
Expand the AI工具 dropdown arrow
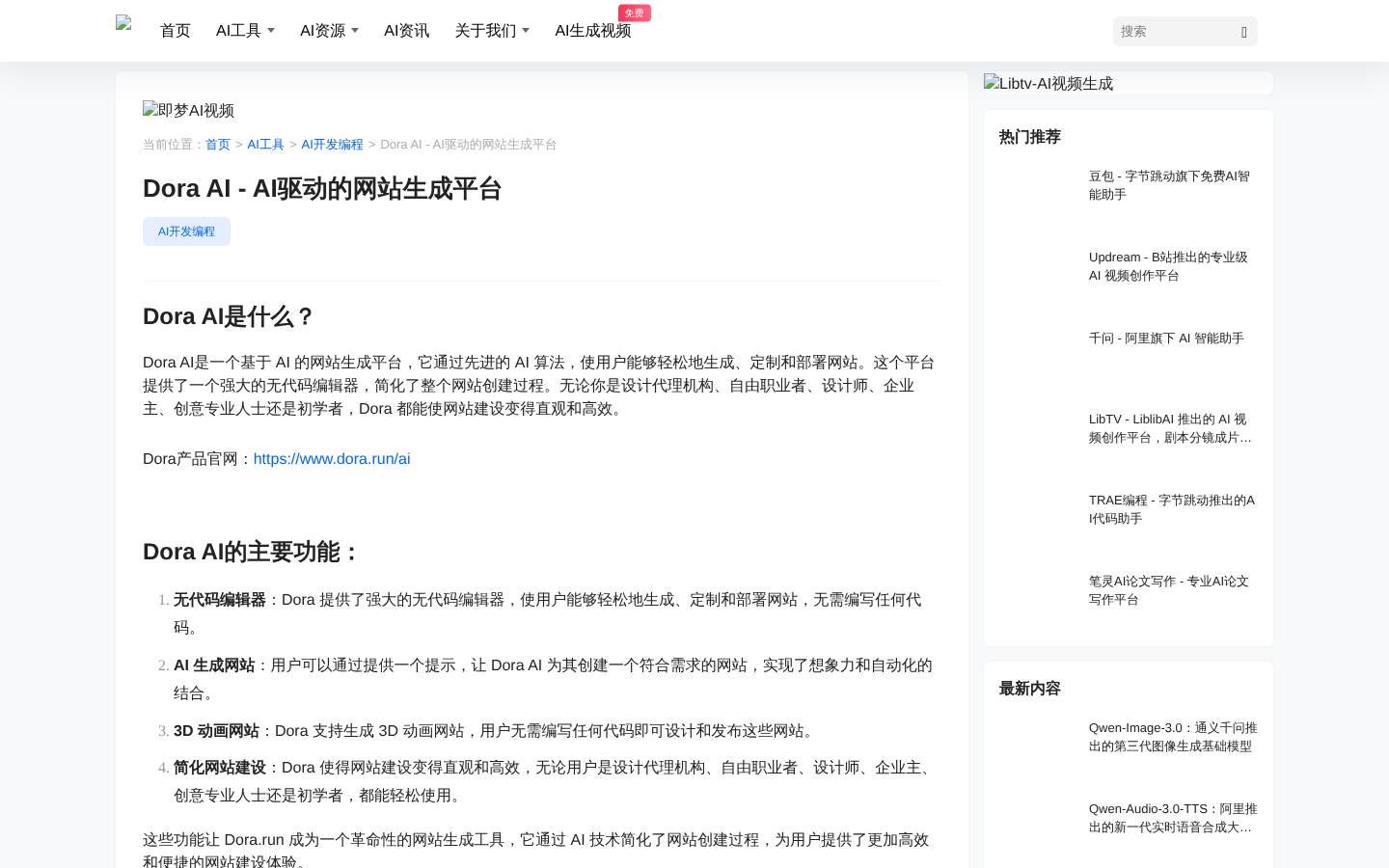point(271,31)
